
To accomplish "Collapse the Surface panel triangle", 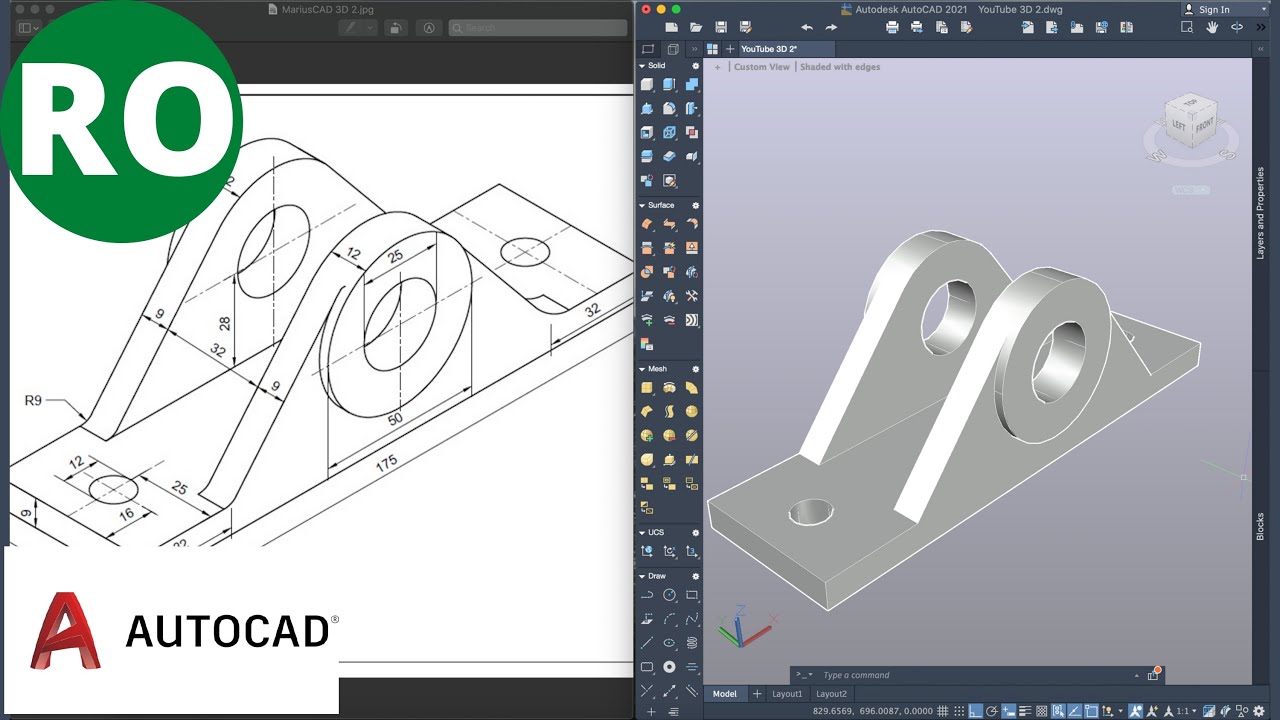I will point(642,205).
